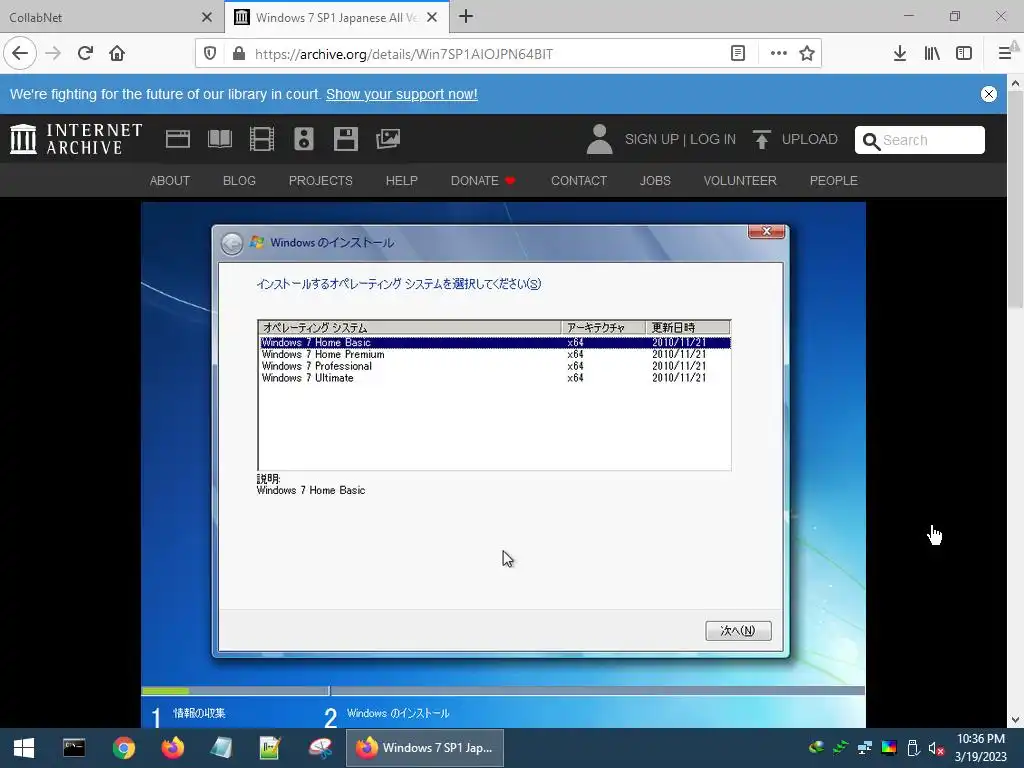
Task: Open the Software floppy disk icon
Action: [345, 139]
